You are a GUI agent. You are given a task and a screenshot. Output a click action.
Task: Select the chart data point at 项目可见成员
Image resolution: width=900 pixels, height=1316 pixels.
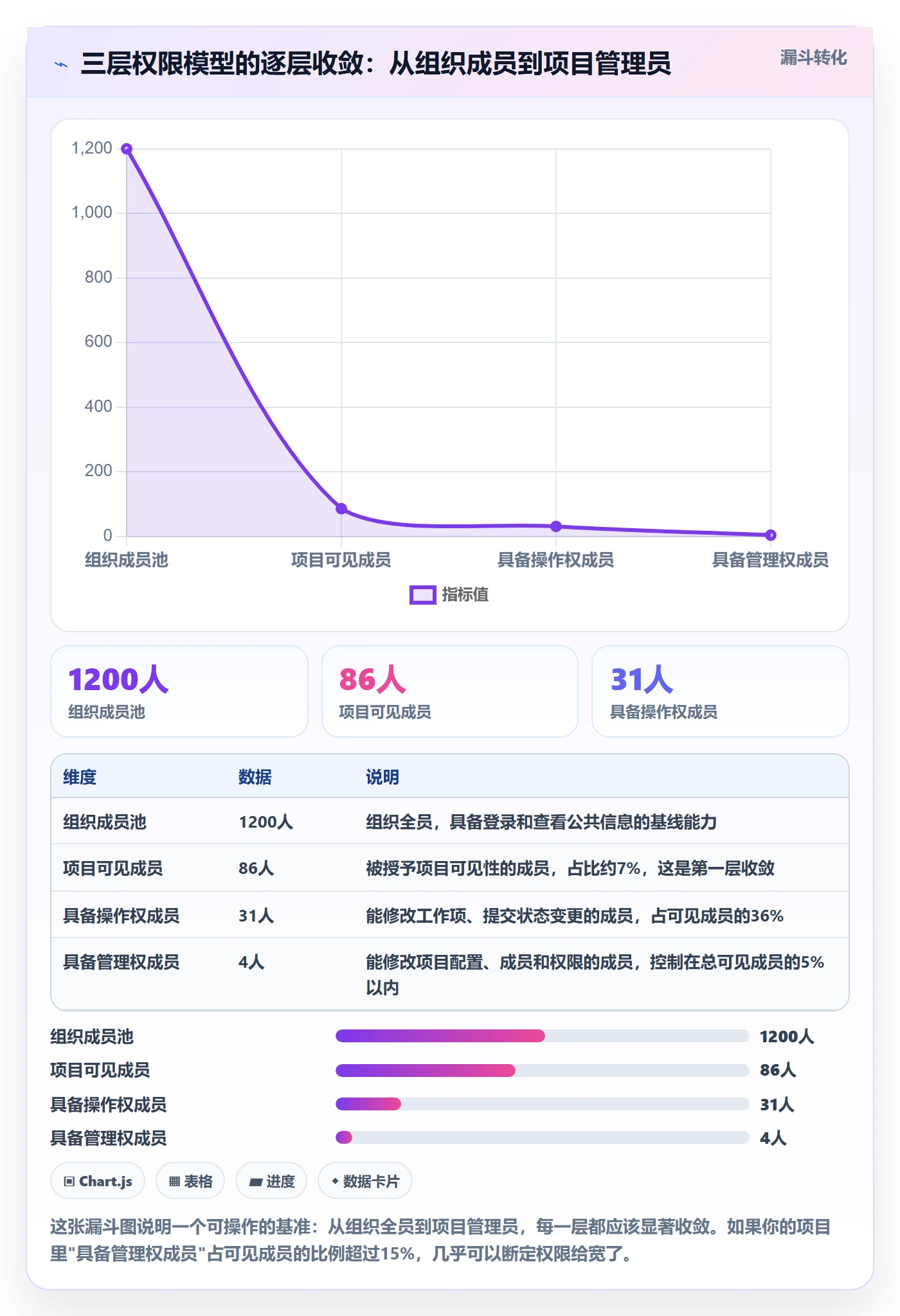point(341,508)
